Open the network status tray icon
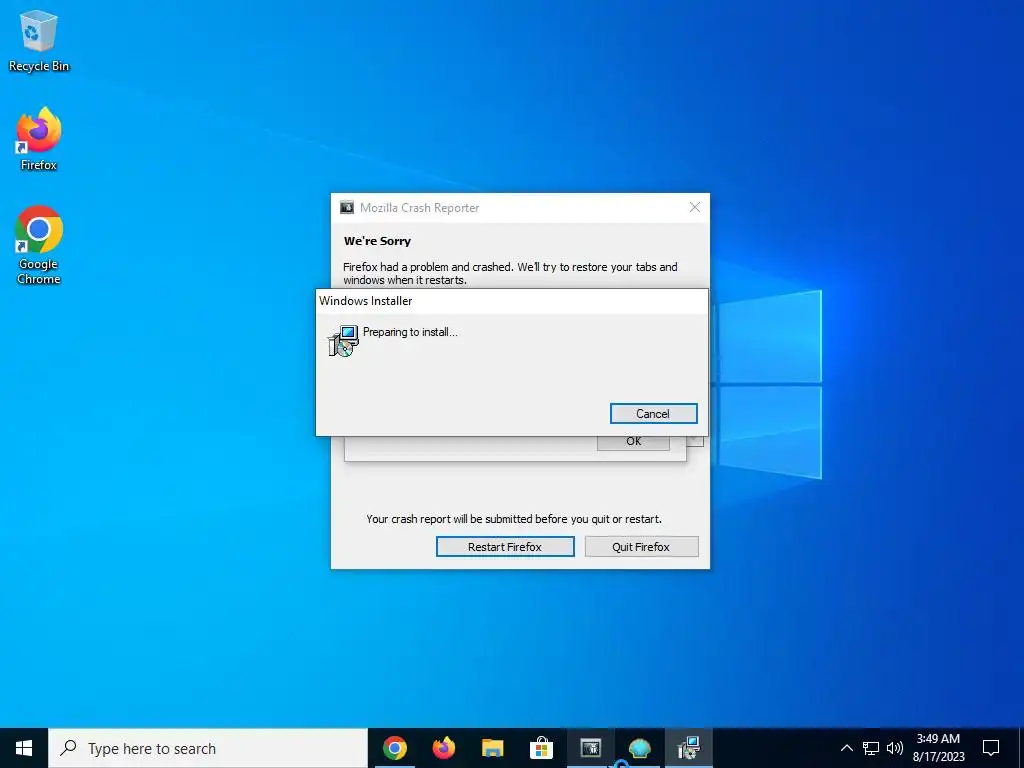This screenshot has width=1024, height=768. [871, 748]
